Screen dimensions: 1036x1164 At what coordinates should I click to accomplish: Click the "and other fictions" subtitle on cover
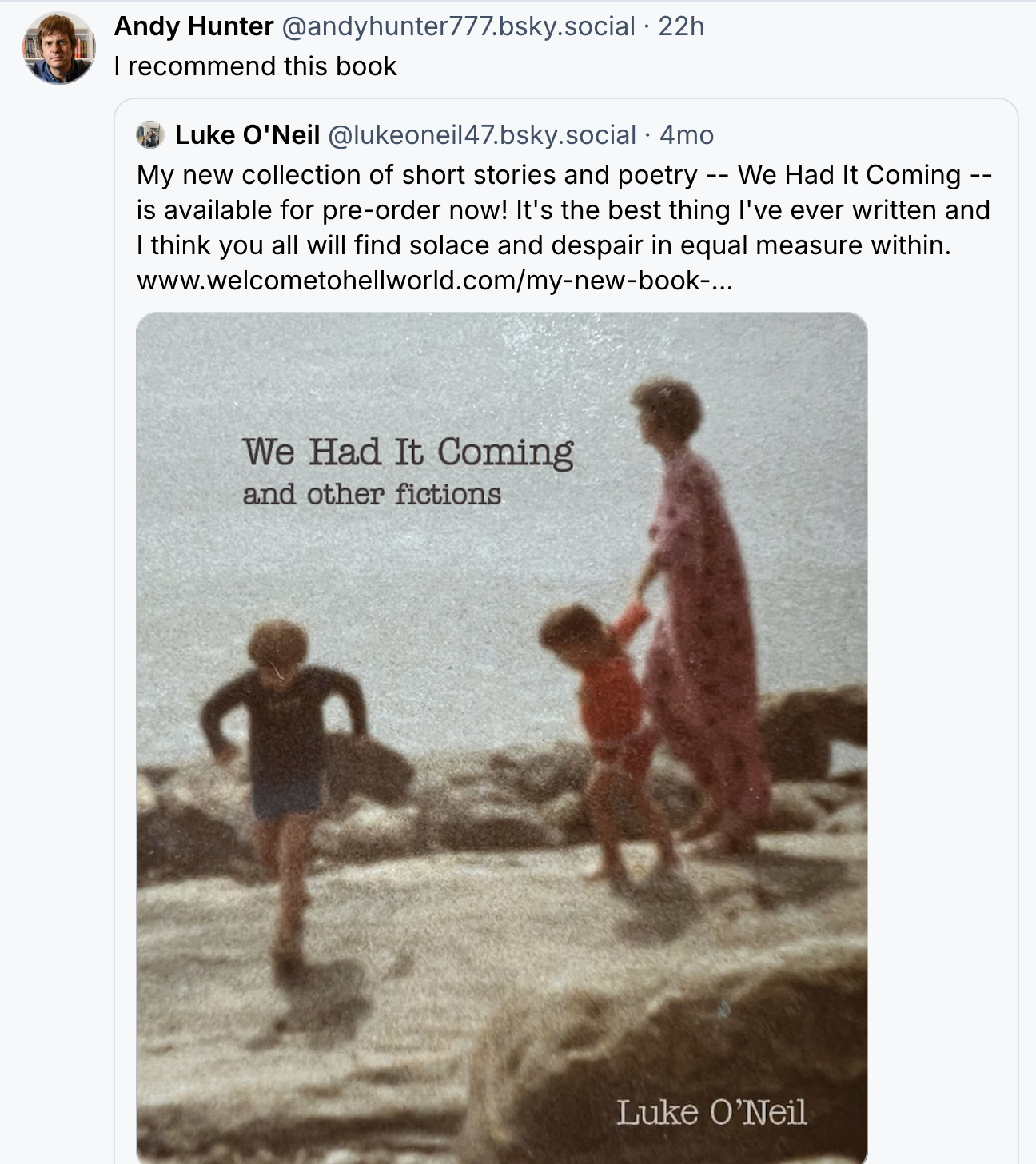tap(372, 495)
